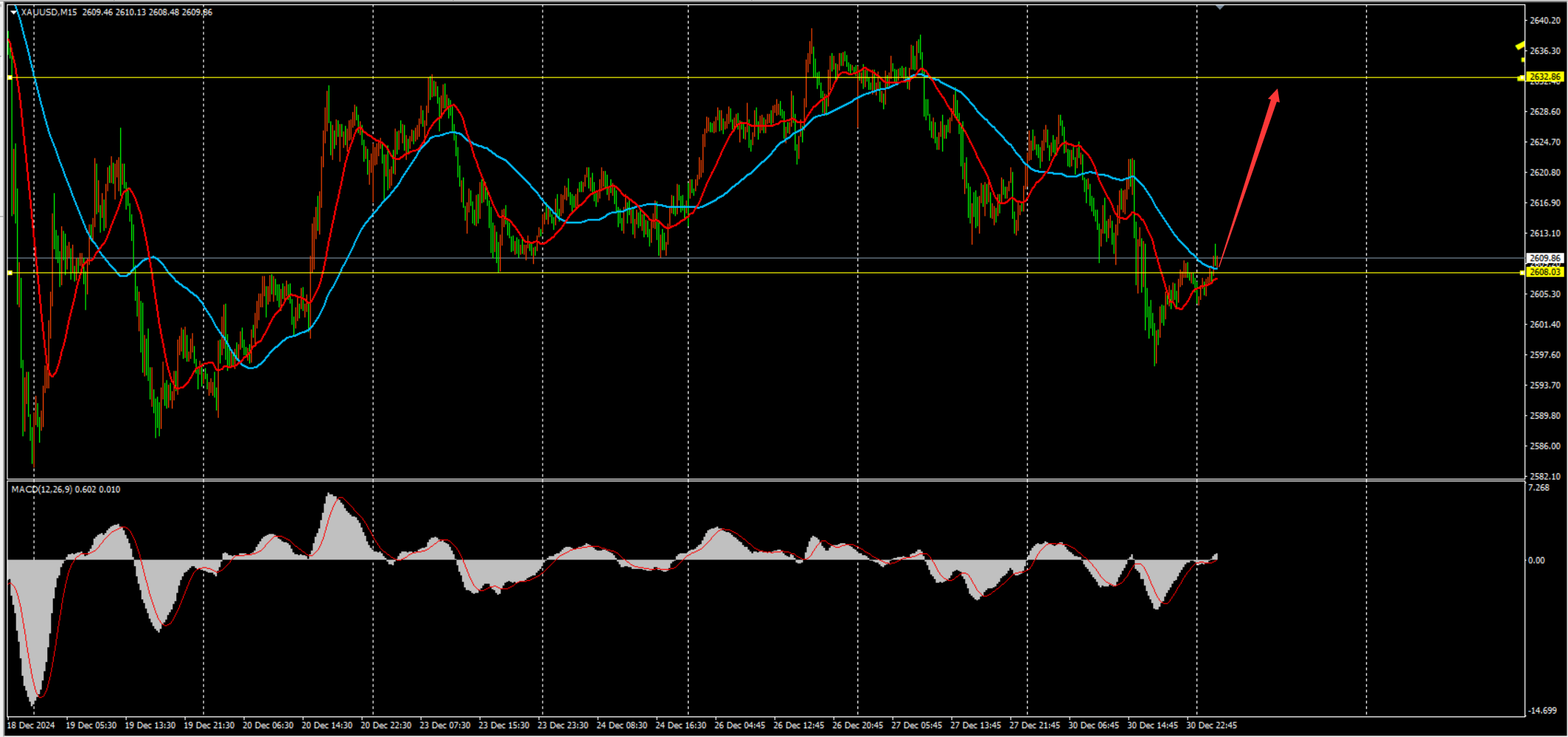Click the 19 Dec 13:30 time label

point(150,725)
